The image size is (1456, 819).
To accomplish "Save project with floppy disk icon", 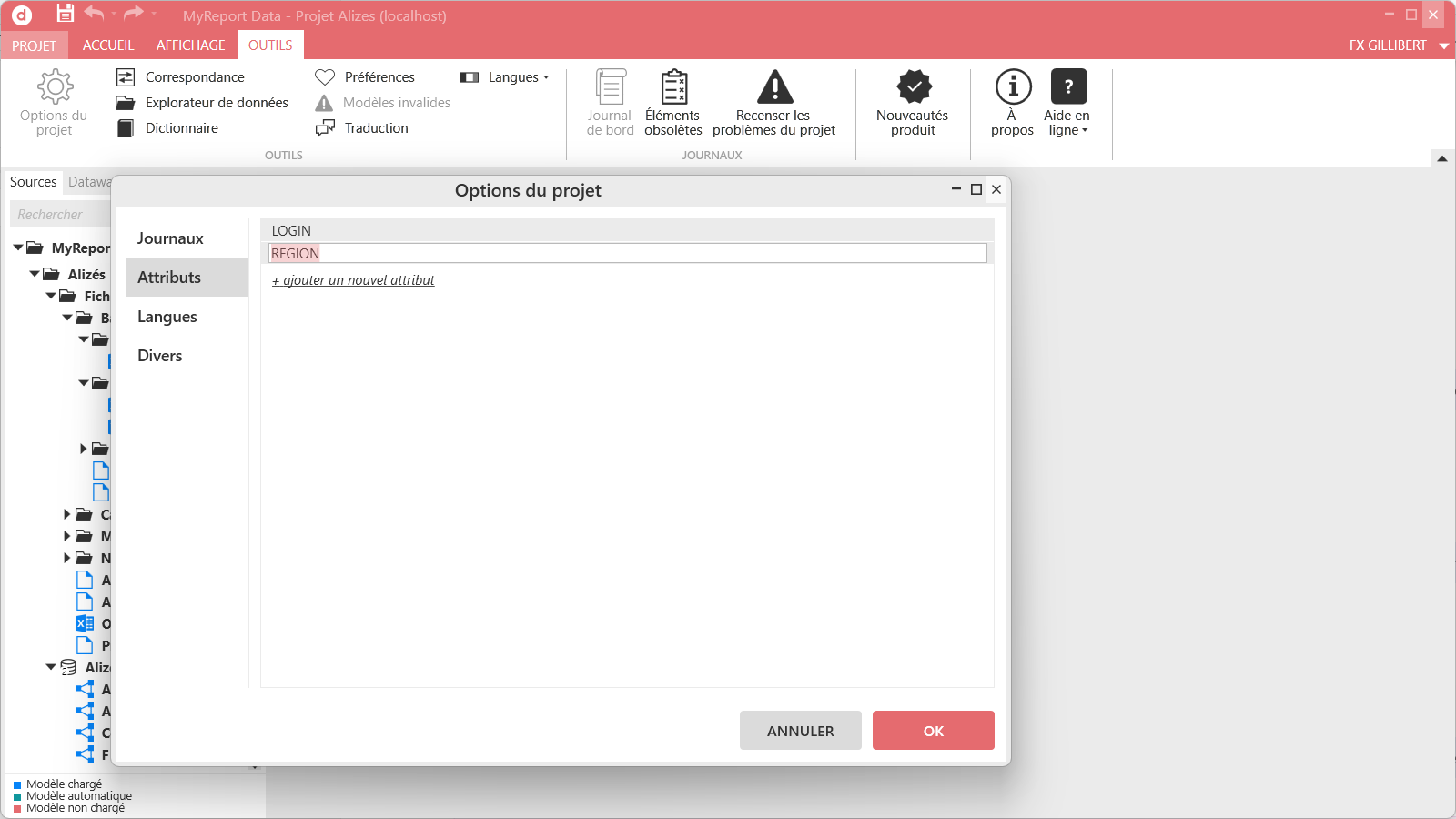I will pos(65,14).
